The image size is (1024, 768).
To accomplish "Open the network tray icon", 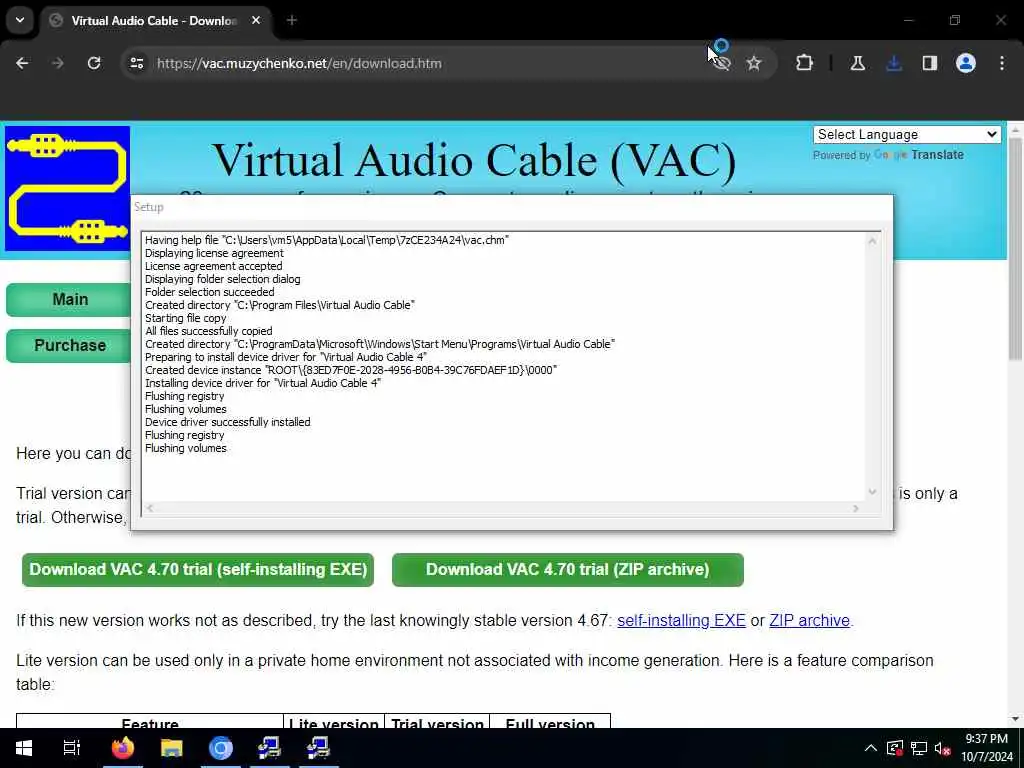I will point(919,748).
